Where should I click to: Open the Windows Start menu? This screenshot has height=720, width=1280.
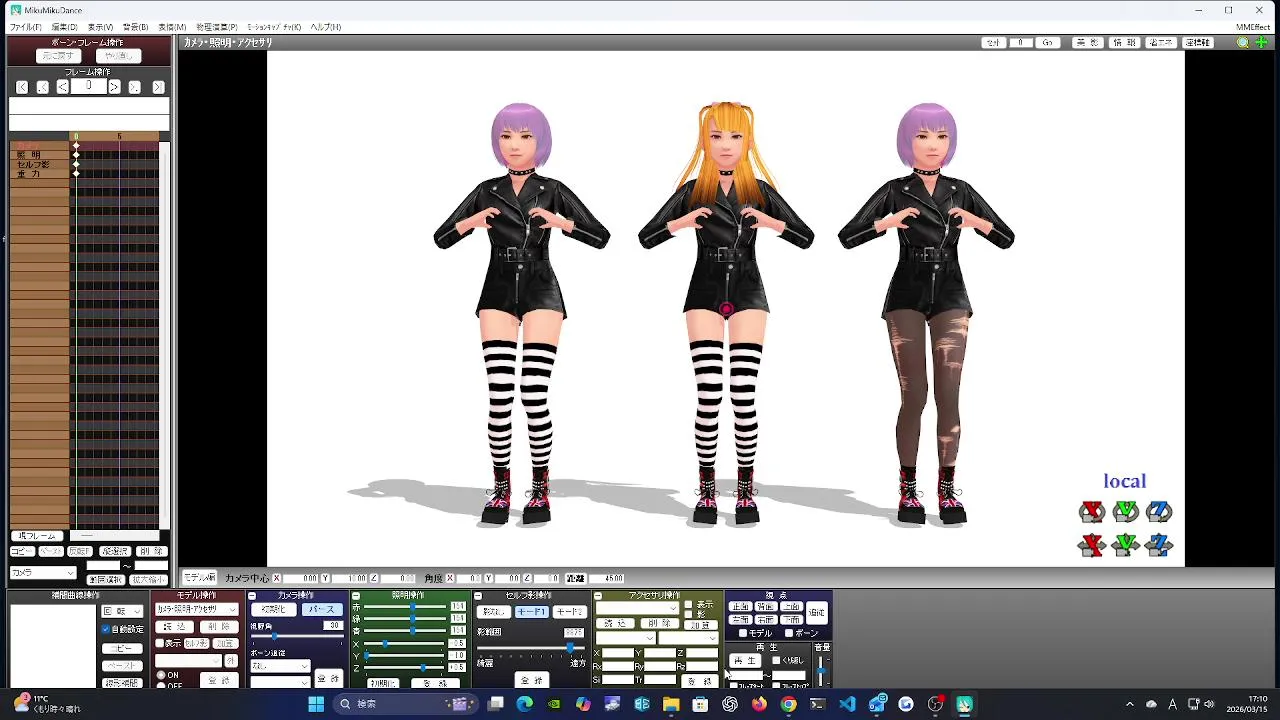click(x=316, y=704)
